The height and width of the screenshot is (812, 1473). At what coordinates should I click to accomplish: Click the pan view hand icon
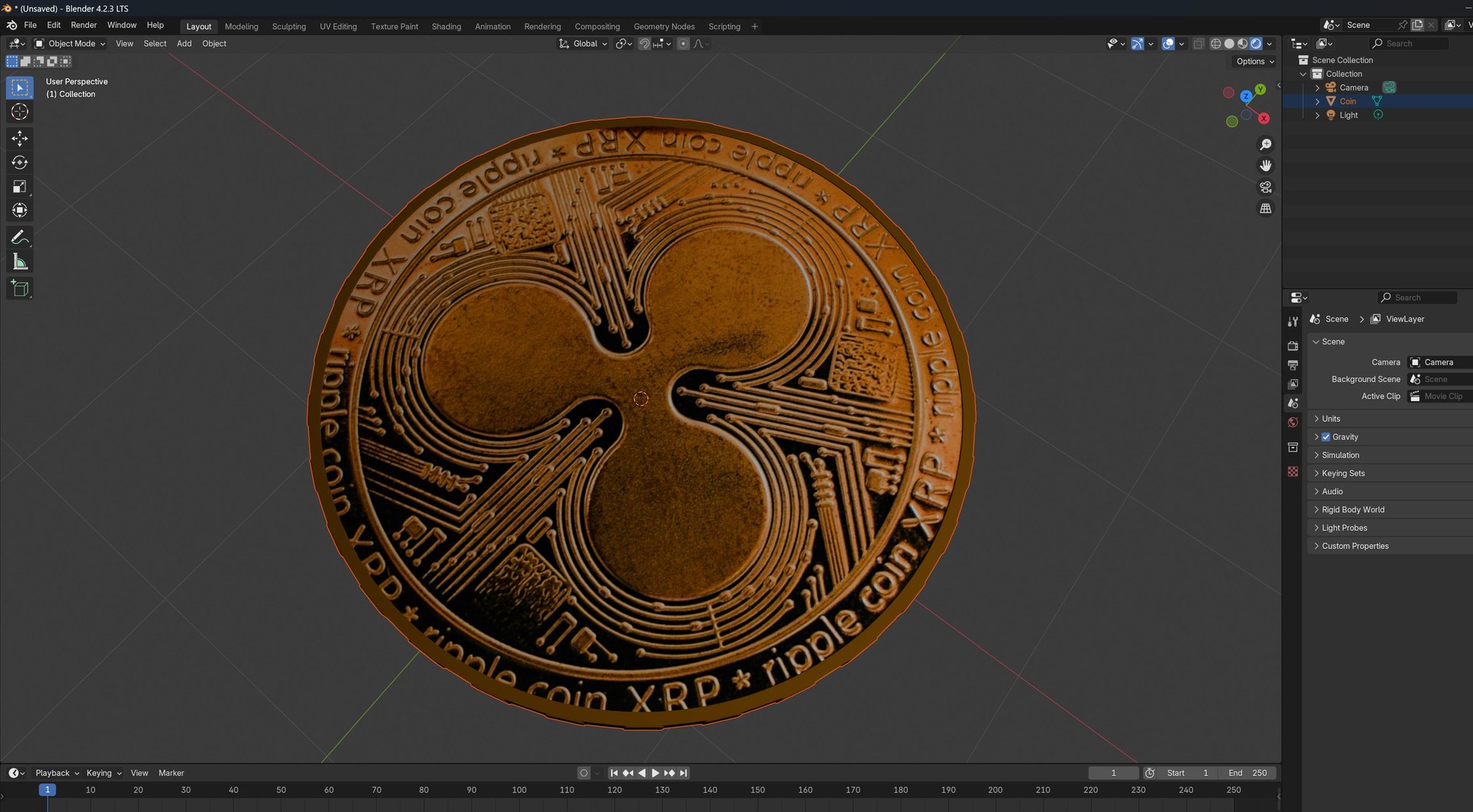click(1266, 166)
